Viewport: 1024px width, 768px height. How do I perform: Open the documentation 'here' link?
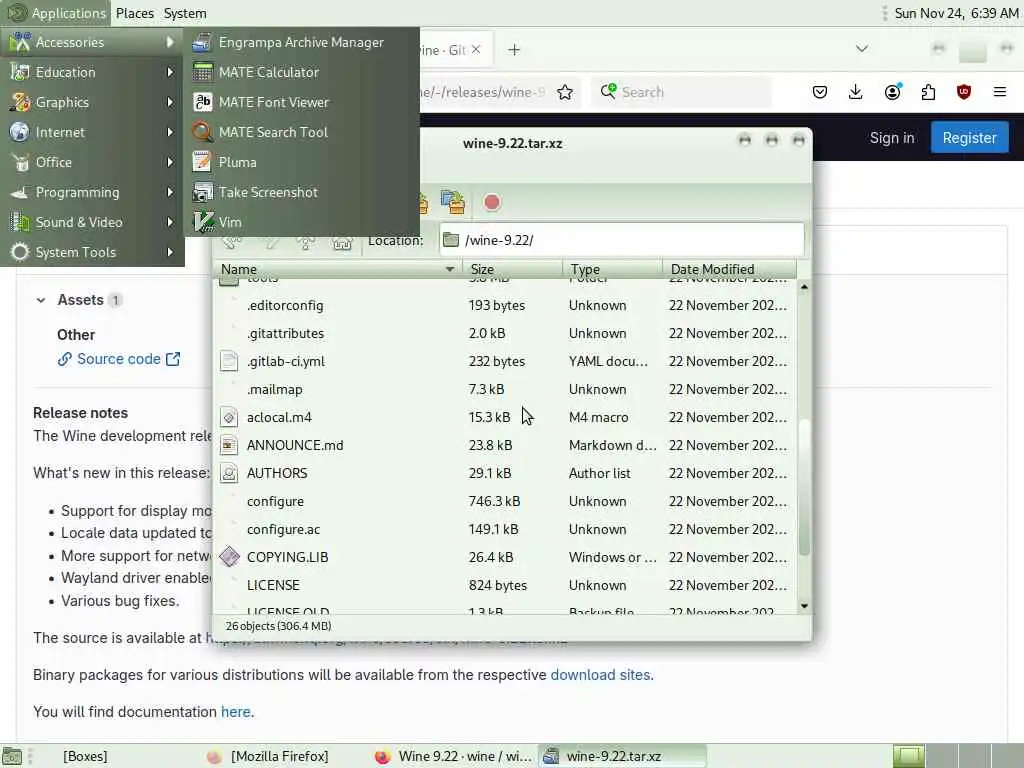point(236,712)
